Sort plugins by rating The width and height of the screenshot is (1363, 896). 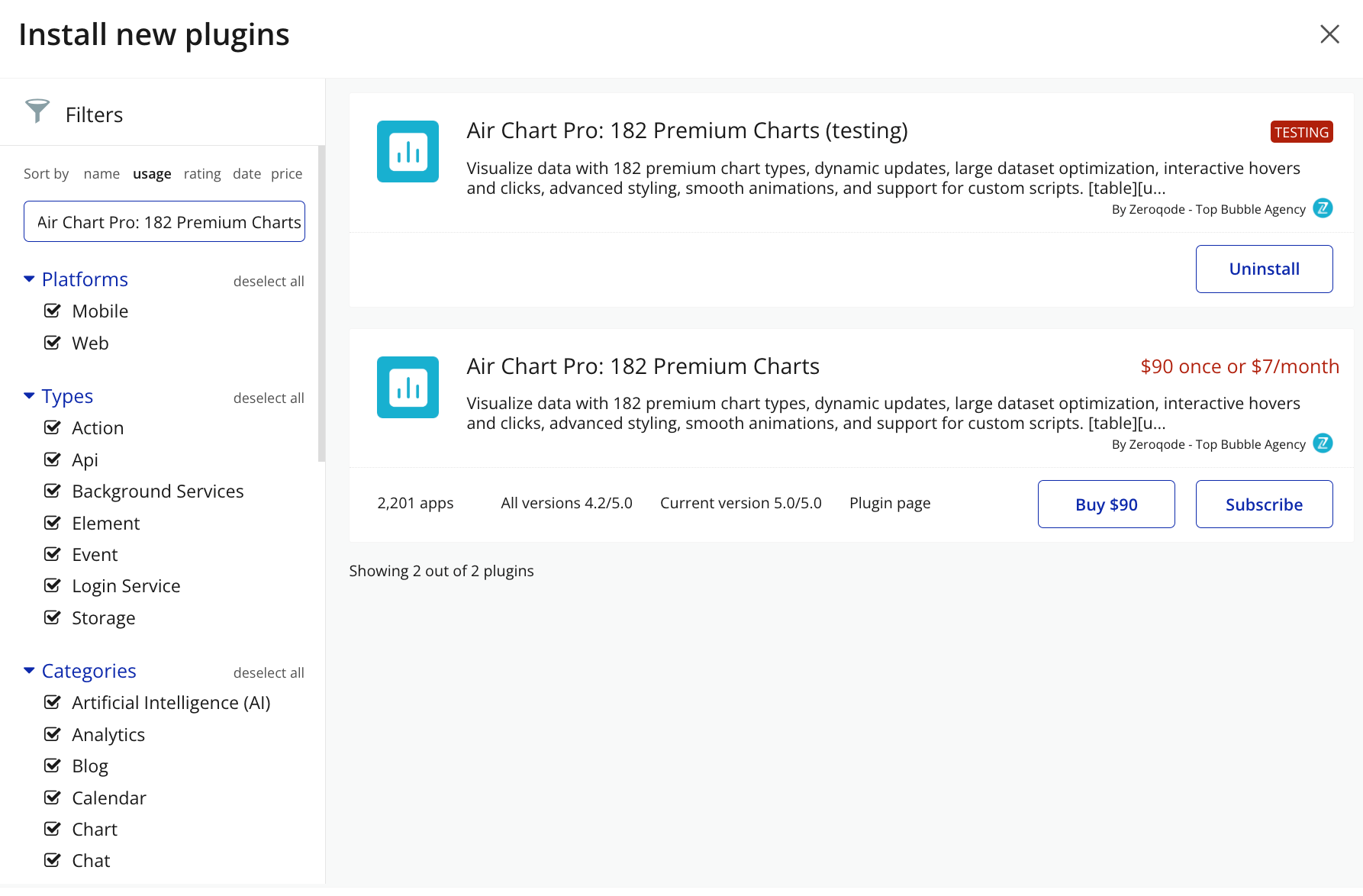[202, 174]
